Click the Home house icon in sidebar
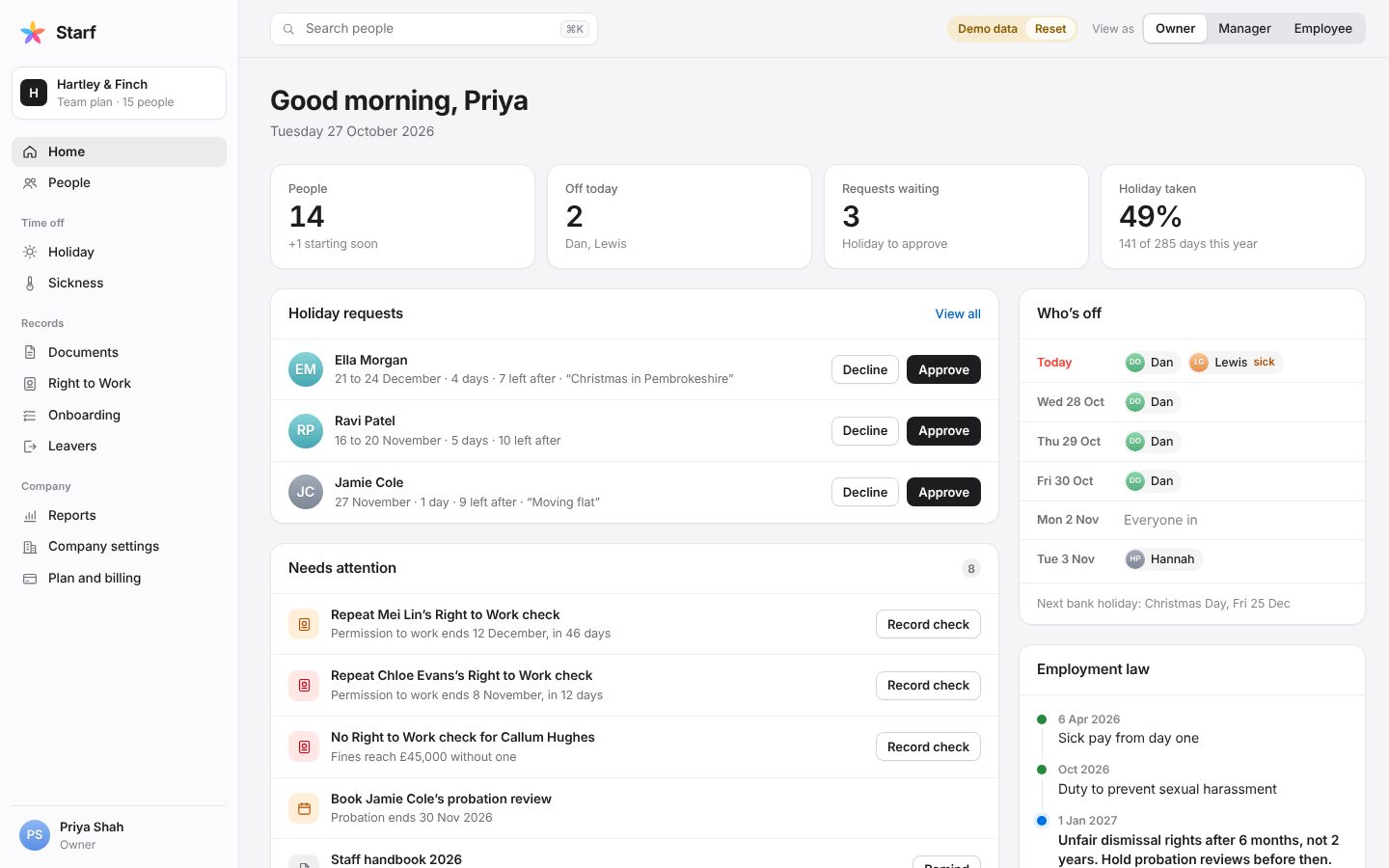The height and width of the screenshot is (868, 1389). [x=30, y=152]
